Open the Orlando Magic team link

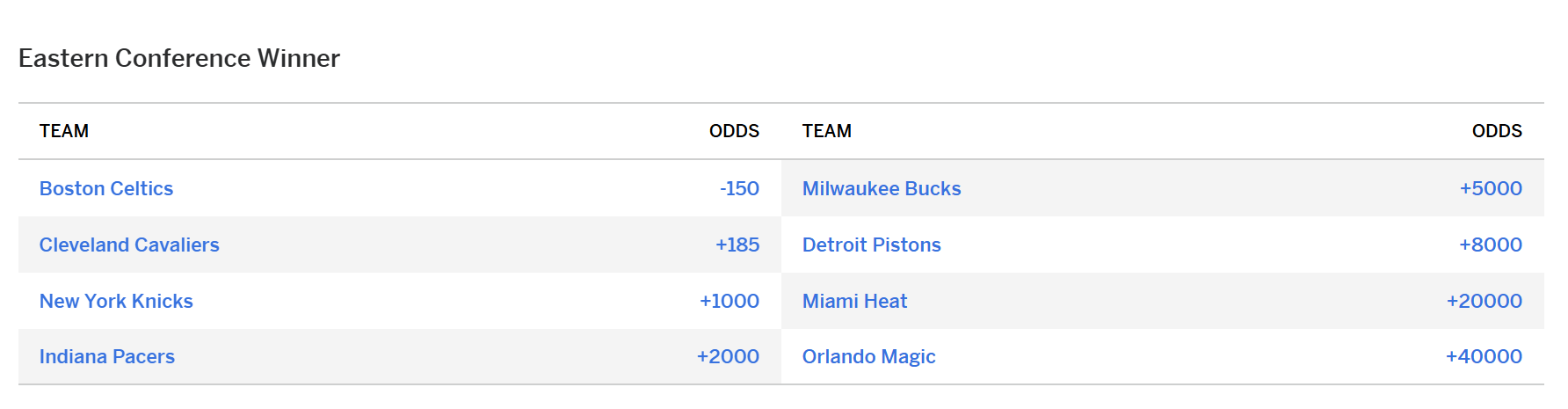[x=868, y=356]
